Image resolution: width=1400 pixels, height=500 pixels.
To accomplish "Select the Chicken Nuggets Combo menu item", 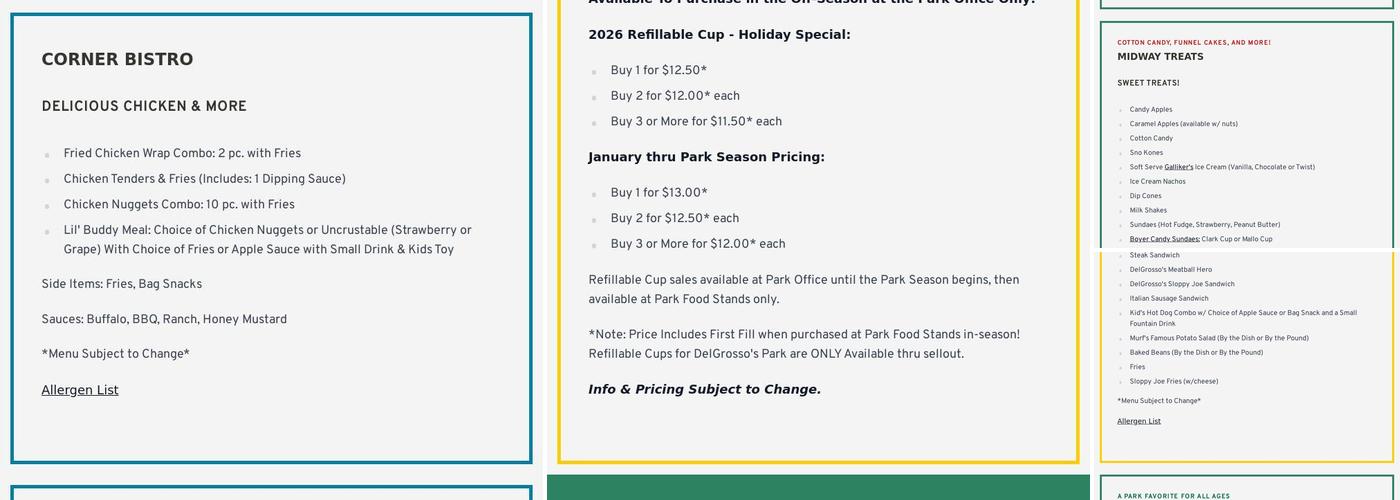I will click(x=179, y=205).
